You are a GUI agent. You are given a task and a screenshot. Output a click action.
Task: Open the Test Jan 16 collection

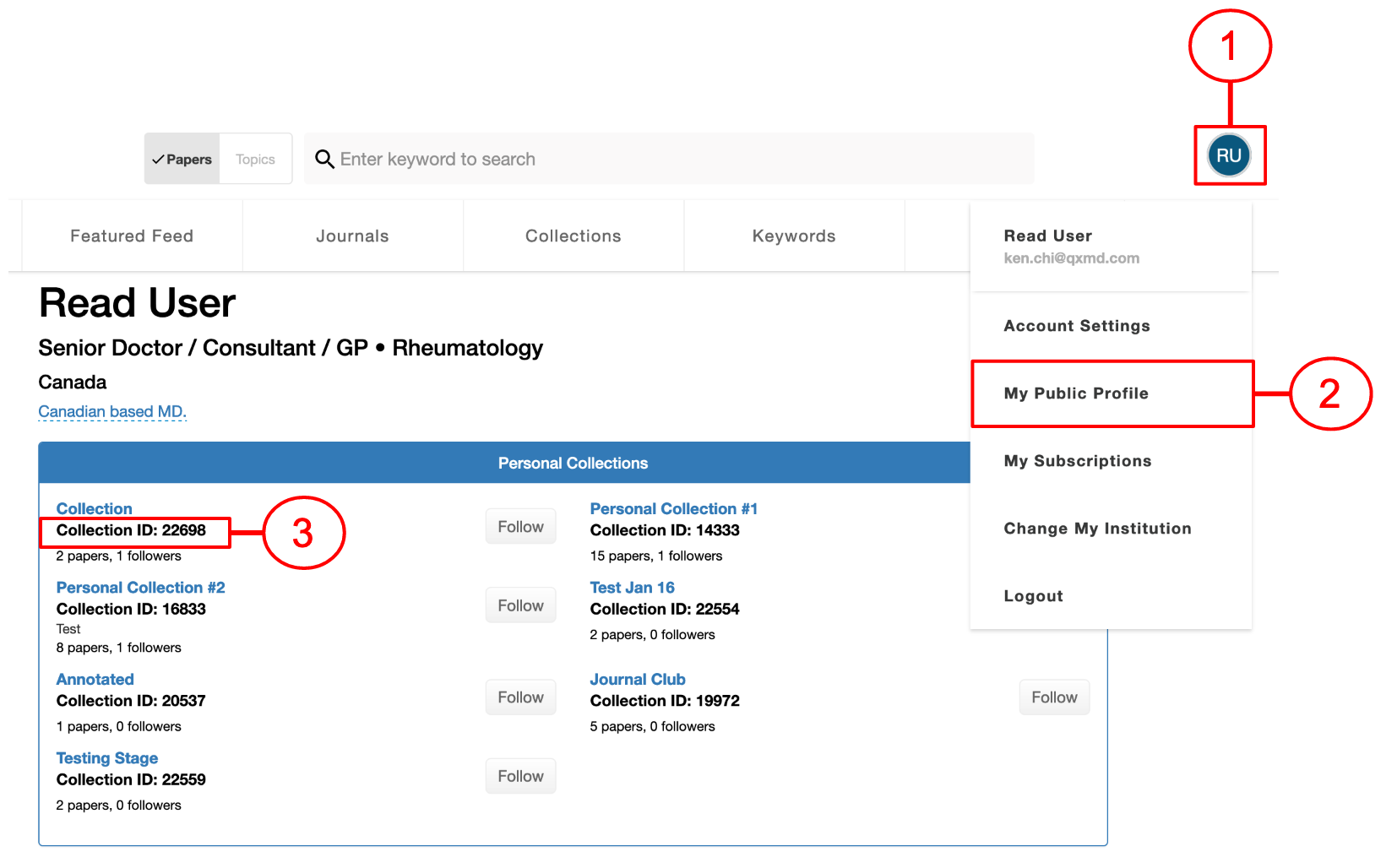632,588
